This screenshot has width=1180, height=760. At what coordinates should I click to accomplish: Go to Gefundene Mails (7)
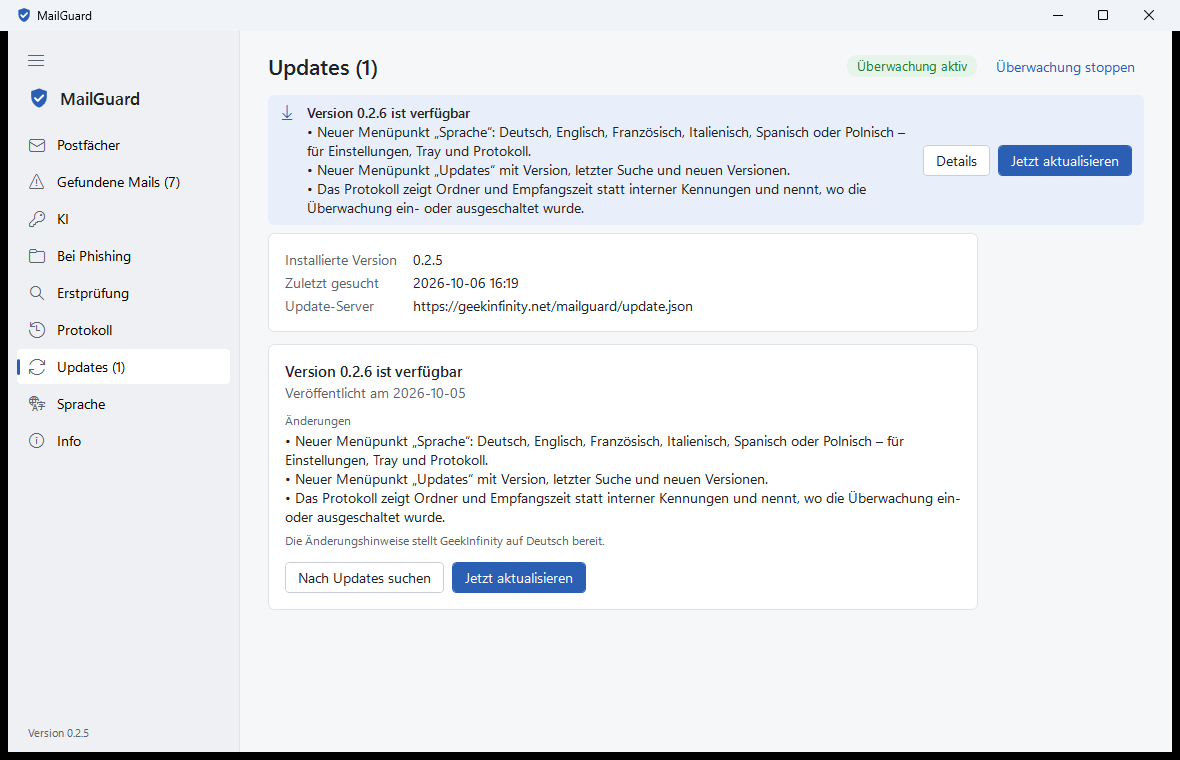pos(123,182)
